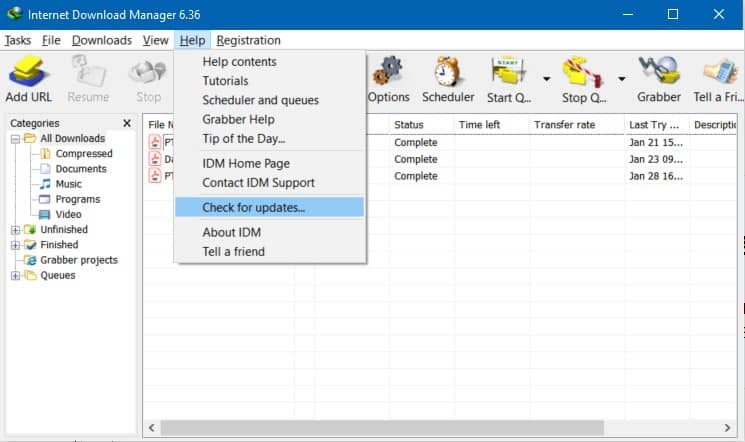Open the Tasks menu
The height and width of the screenshot is (442, 745).
click(18, 40)
